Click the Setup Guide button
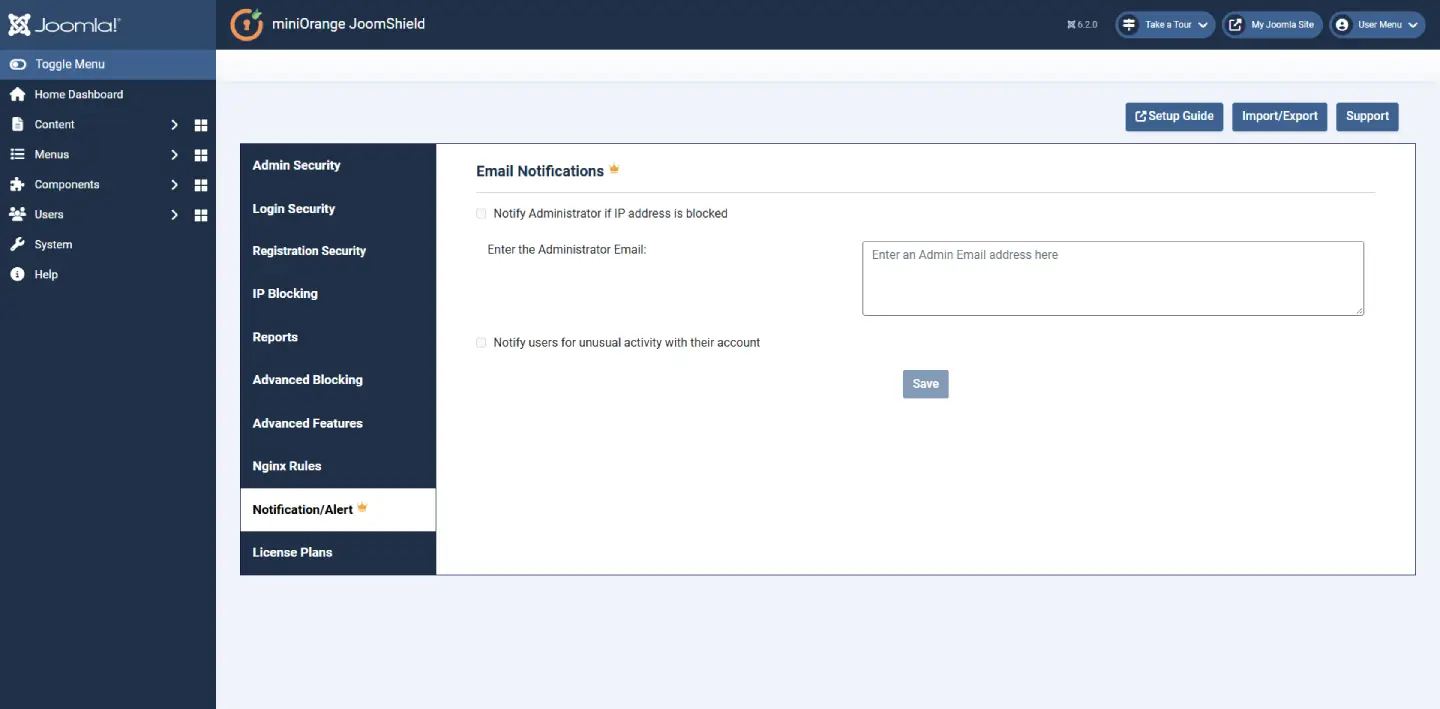This screenshot has height=709, width=1440. point(1174,116)
